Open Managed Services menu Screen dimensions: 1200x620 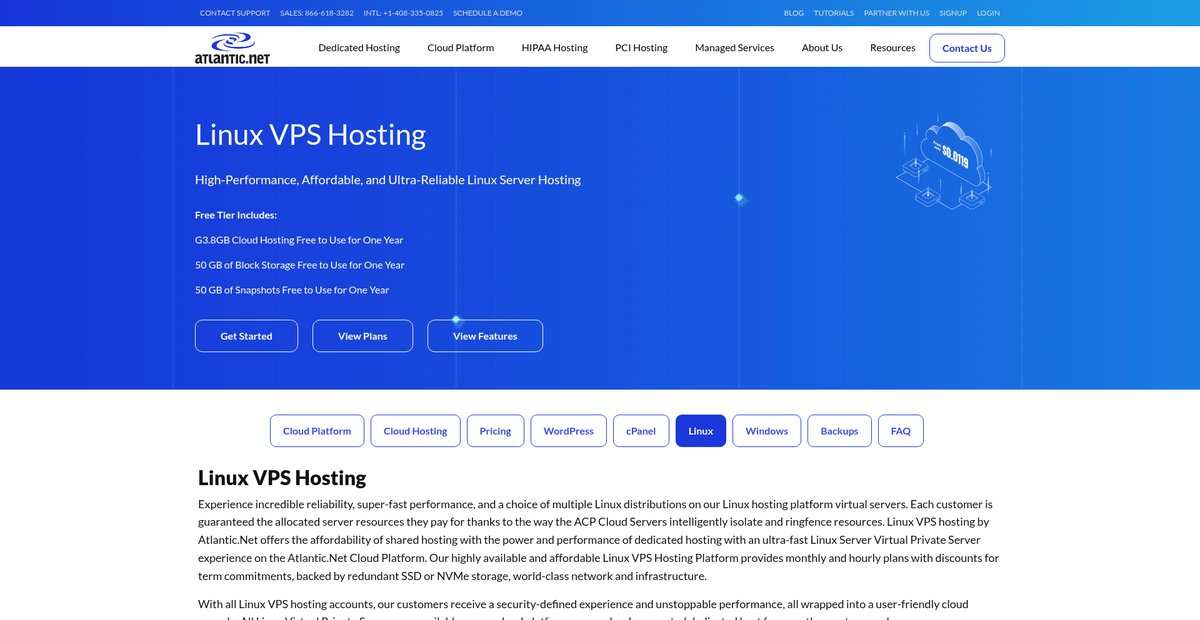click(735, 48)
